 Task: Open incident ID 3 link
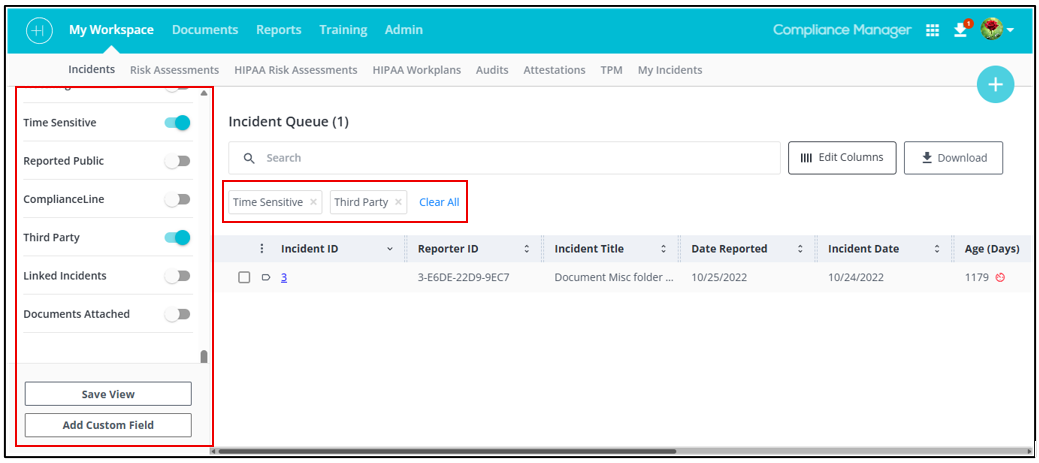pyautogui.click(x=284, y=278)
